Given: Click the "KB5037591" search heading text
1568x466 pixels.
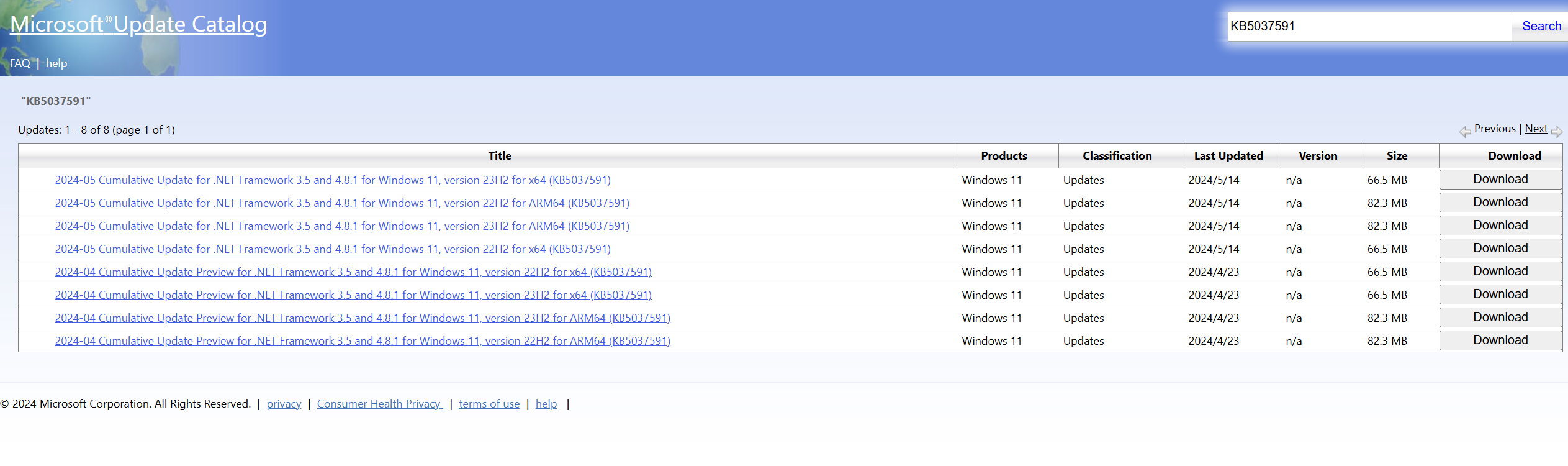Looking at the screenshot, I should (x=56, y=101).
